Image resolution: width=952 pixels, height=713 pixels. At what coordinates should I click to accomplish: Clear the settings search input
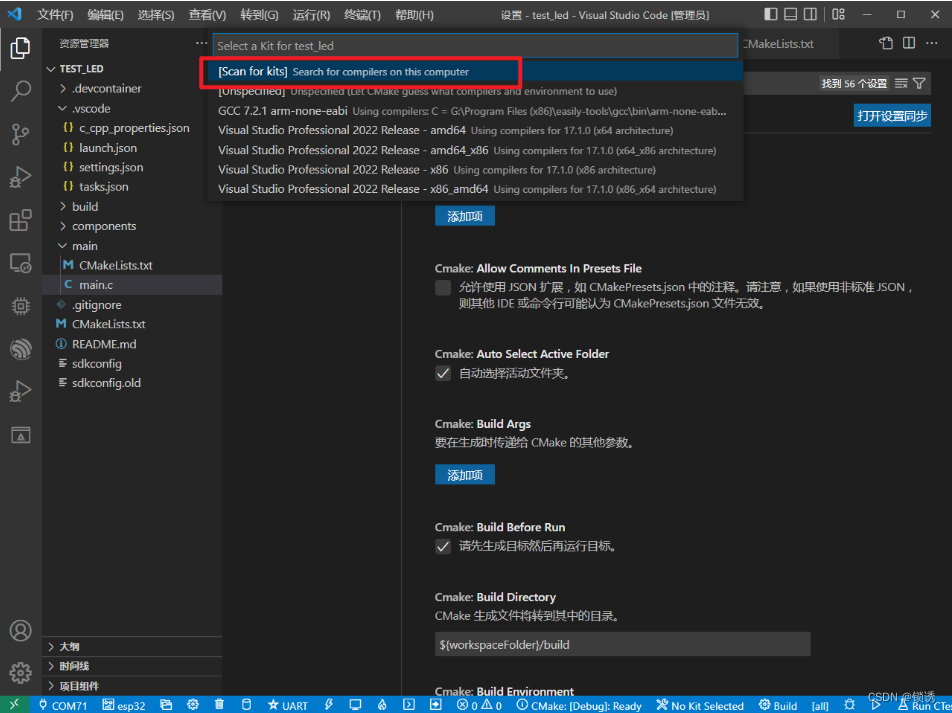click(x=902, y=83)
